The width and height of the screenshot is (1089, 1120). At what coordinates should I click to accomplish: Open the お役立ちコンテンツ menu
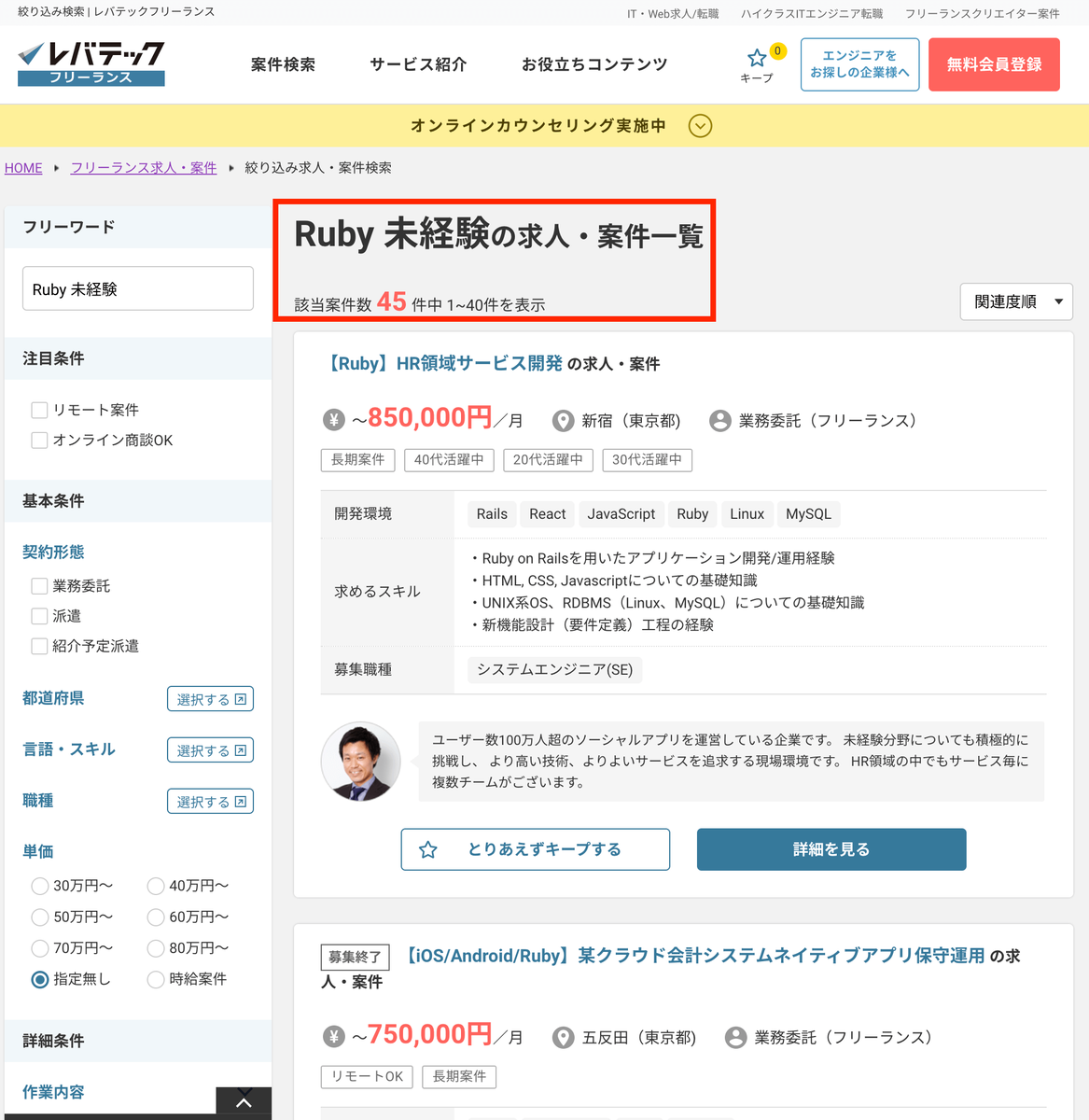(x=594, y=64)
